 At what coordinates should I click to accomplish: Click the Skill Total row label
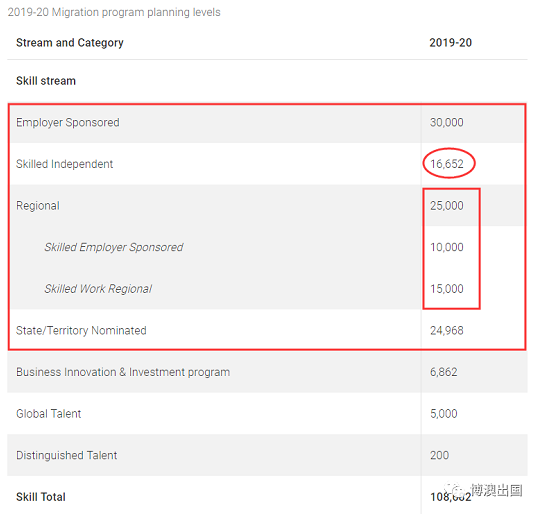(x=41, y=497)
